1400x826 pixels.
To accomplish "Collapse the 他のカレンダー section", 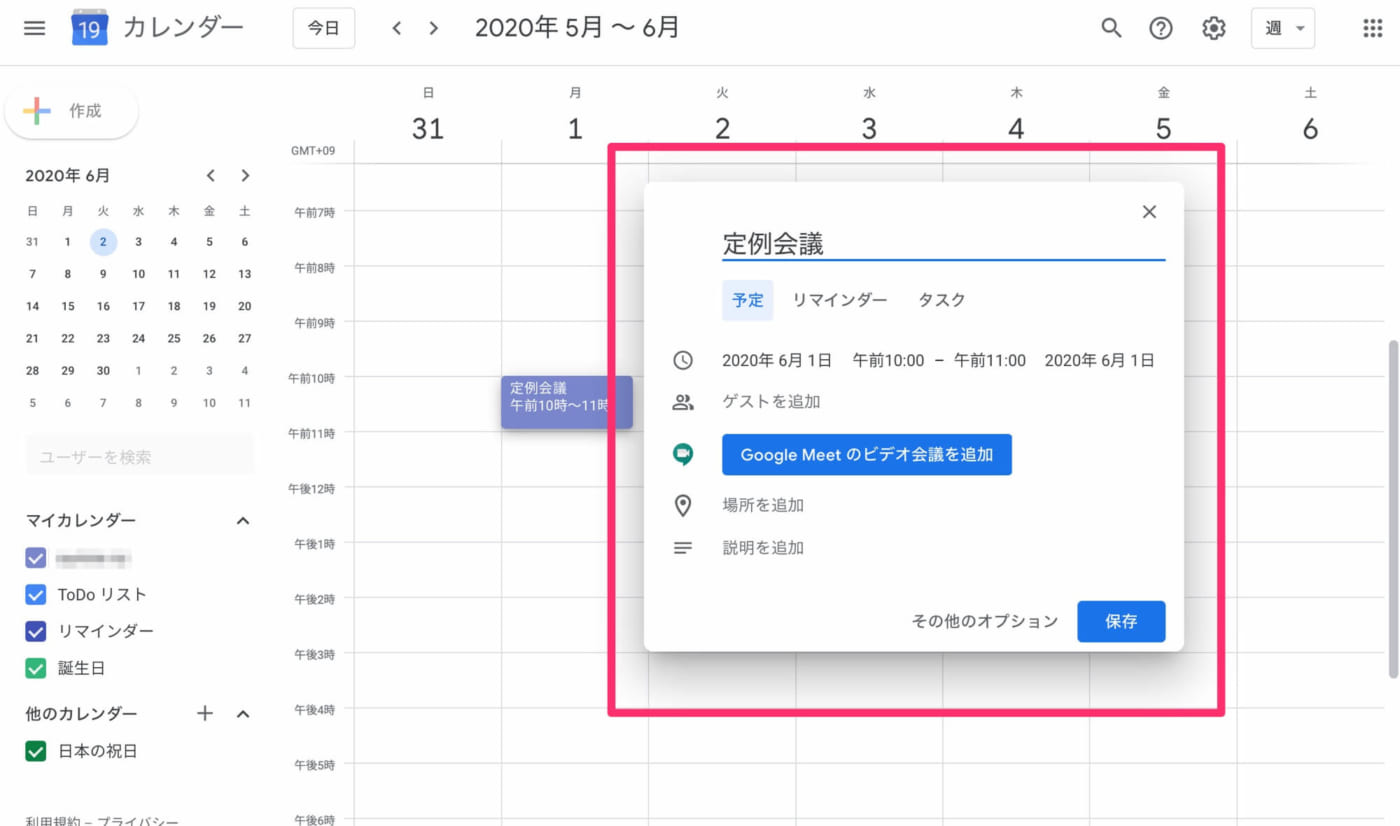I will (x=243, y=714).
